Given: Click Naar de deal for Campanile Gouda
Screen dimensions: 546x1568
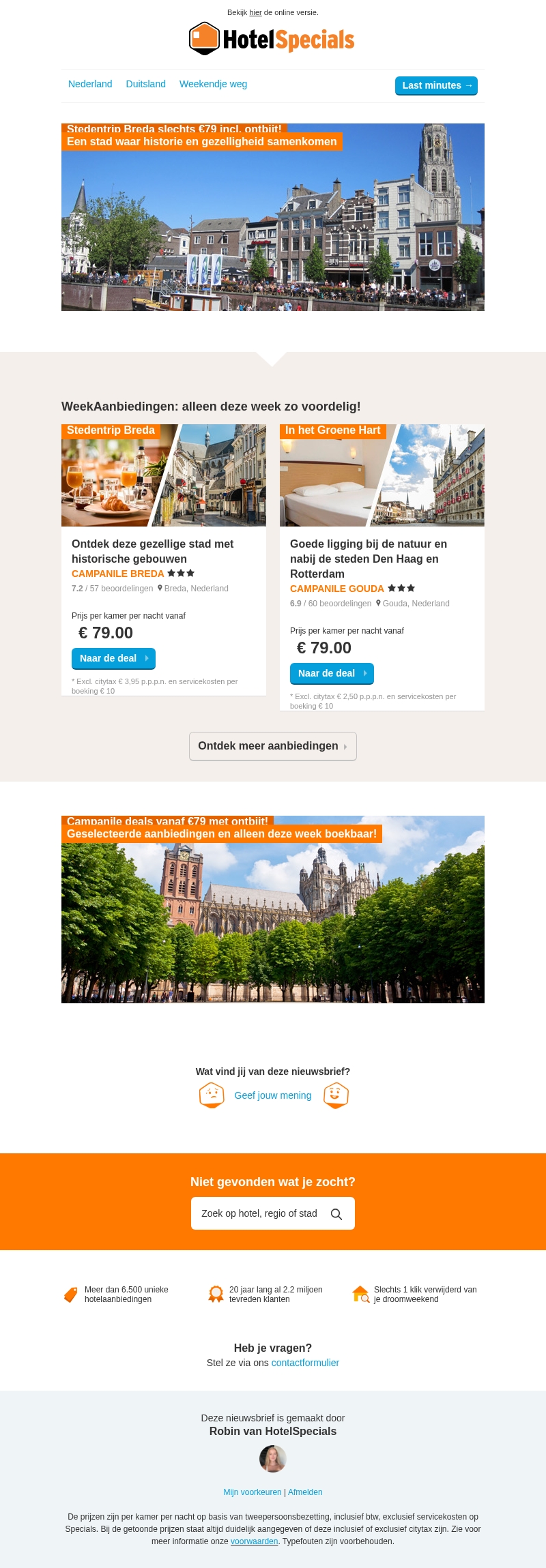Looking at the screenshot, I should [332, 673].
